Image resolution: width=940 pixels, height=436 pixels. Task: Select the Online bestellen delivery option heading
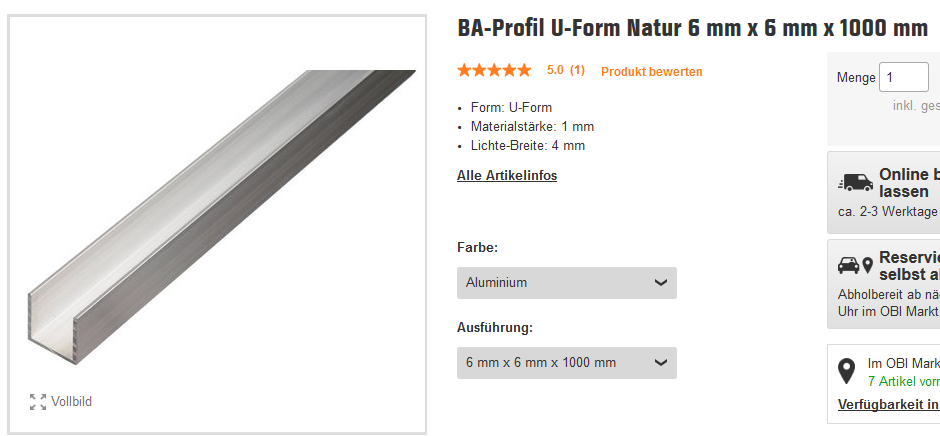click(909, 183)
